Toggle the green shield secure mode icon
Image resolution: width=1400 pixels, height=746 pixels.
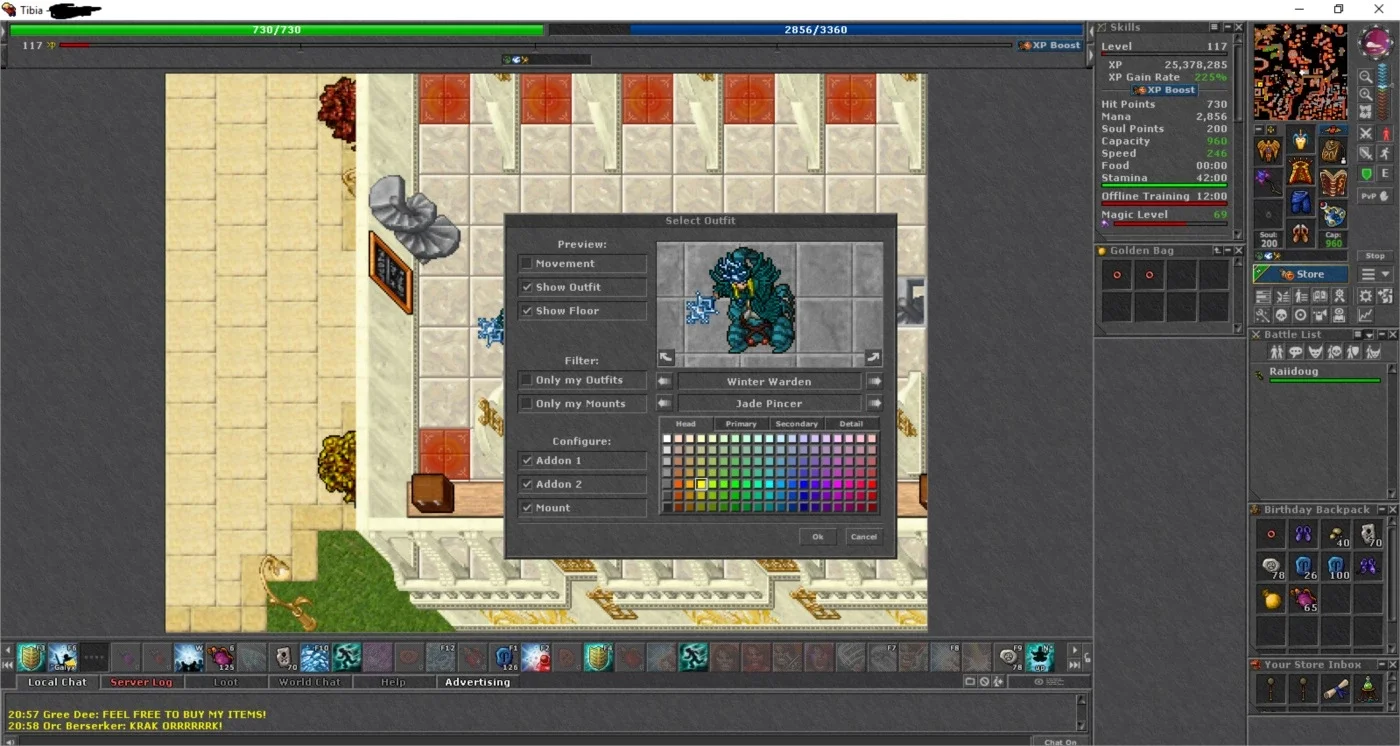1367,174
